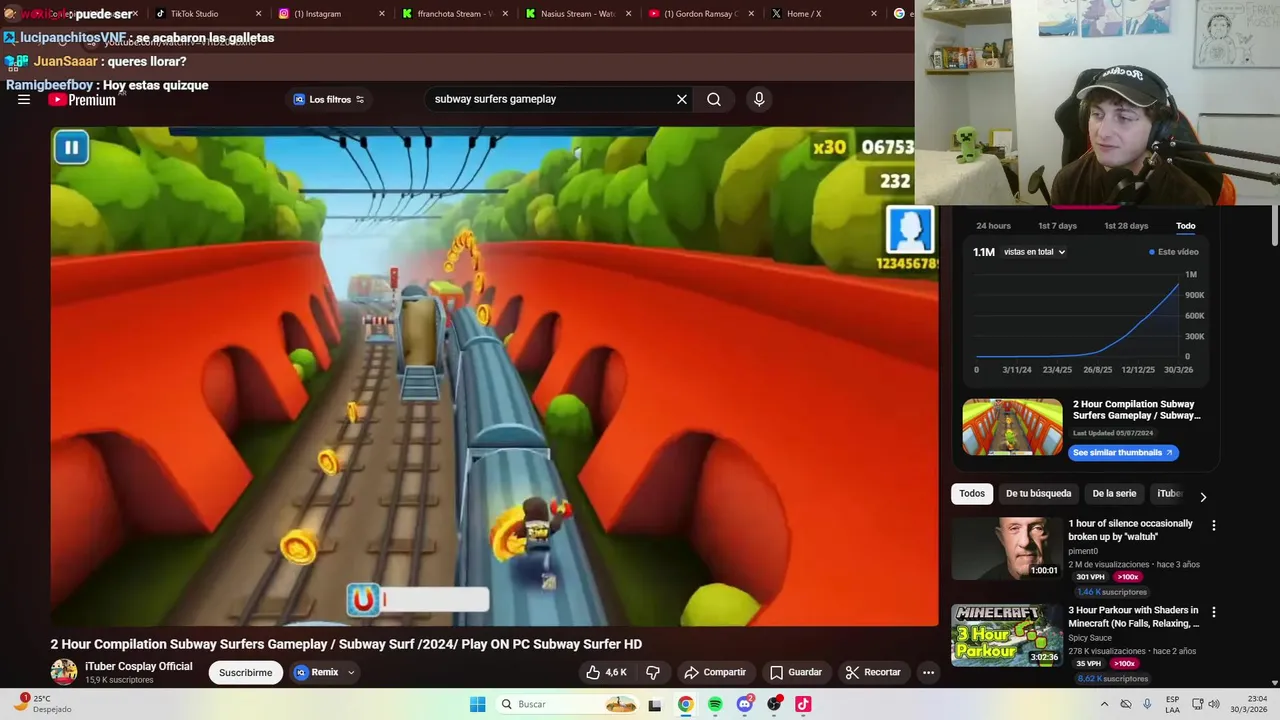Clear the search box with the X

coord(682,99)
